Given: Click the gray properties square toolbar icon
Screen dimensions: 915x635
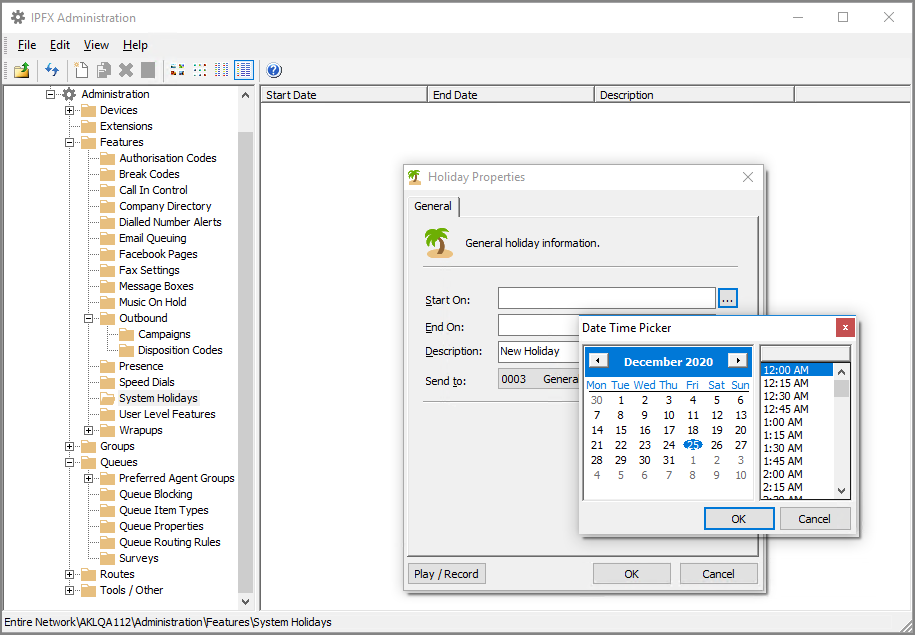Looking at the screenshot, I should (148, 71).
